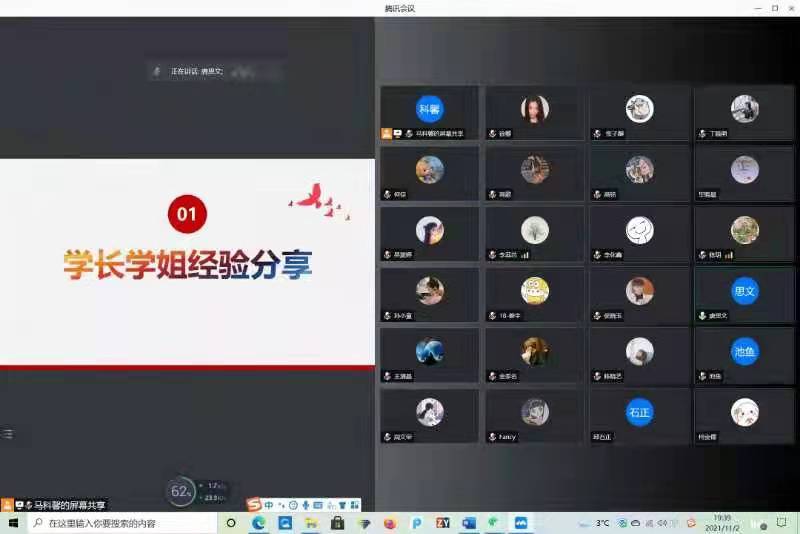Image resolution: width=800 pixels, height=534 pixels.
Task: Click the green speaking microphone icon under 思文
Action: 702,315
